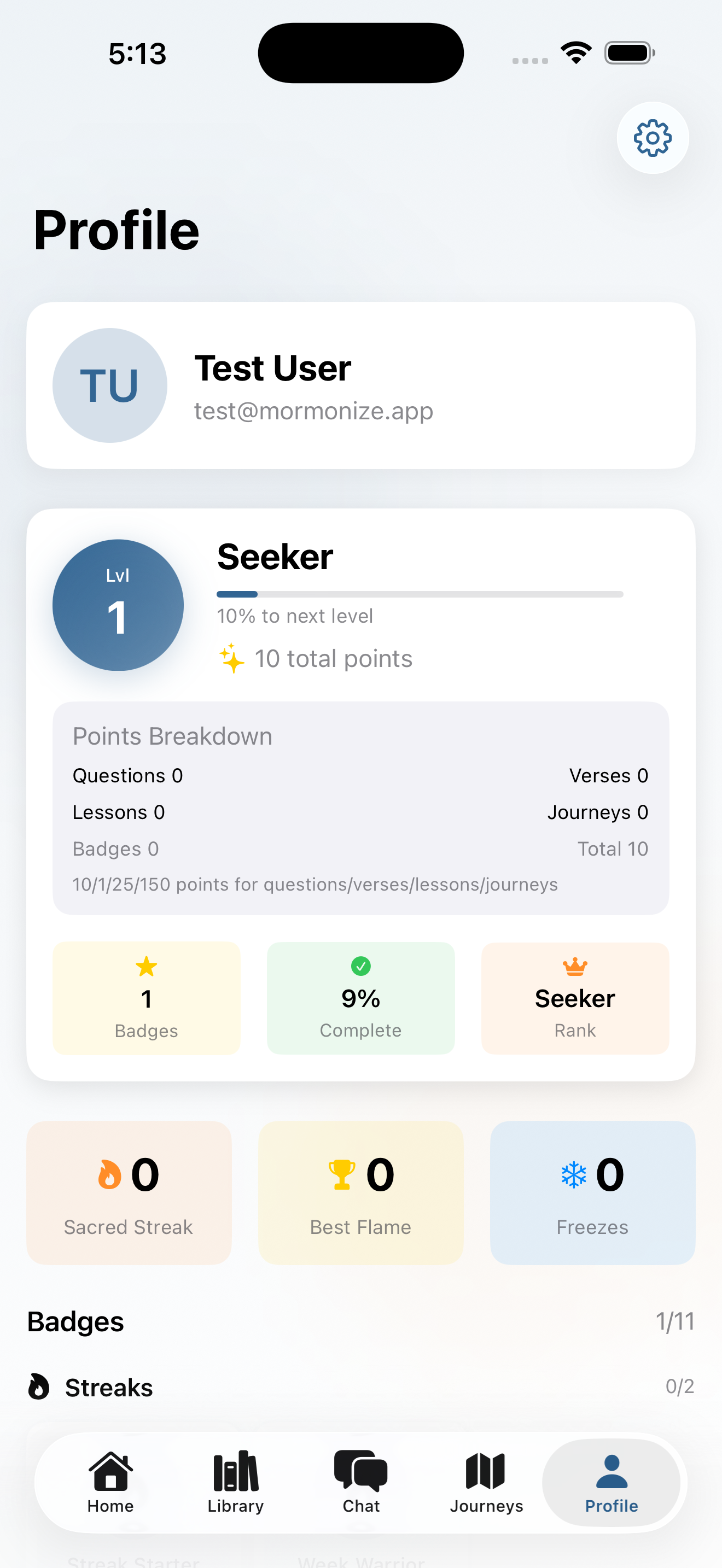The width and height of the screenshot is (722, 1568).
Task: Tap the test@mormonize.app email
Action: [313, 411]
